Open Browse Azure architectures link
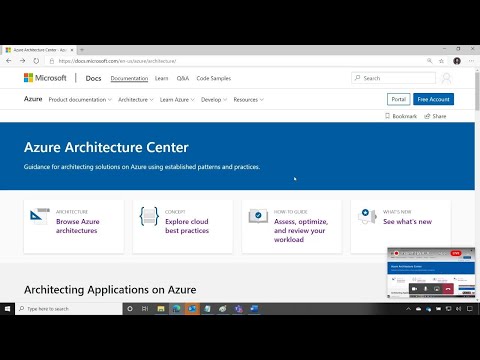Screen dimensions: 480x360 78,226
